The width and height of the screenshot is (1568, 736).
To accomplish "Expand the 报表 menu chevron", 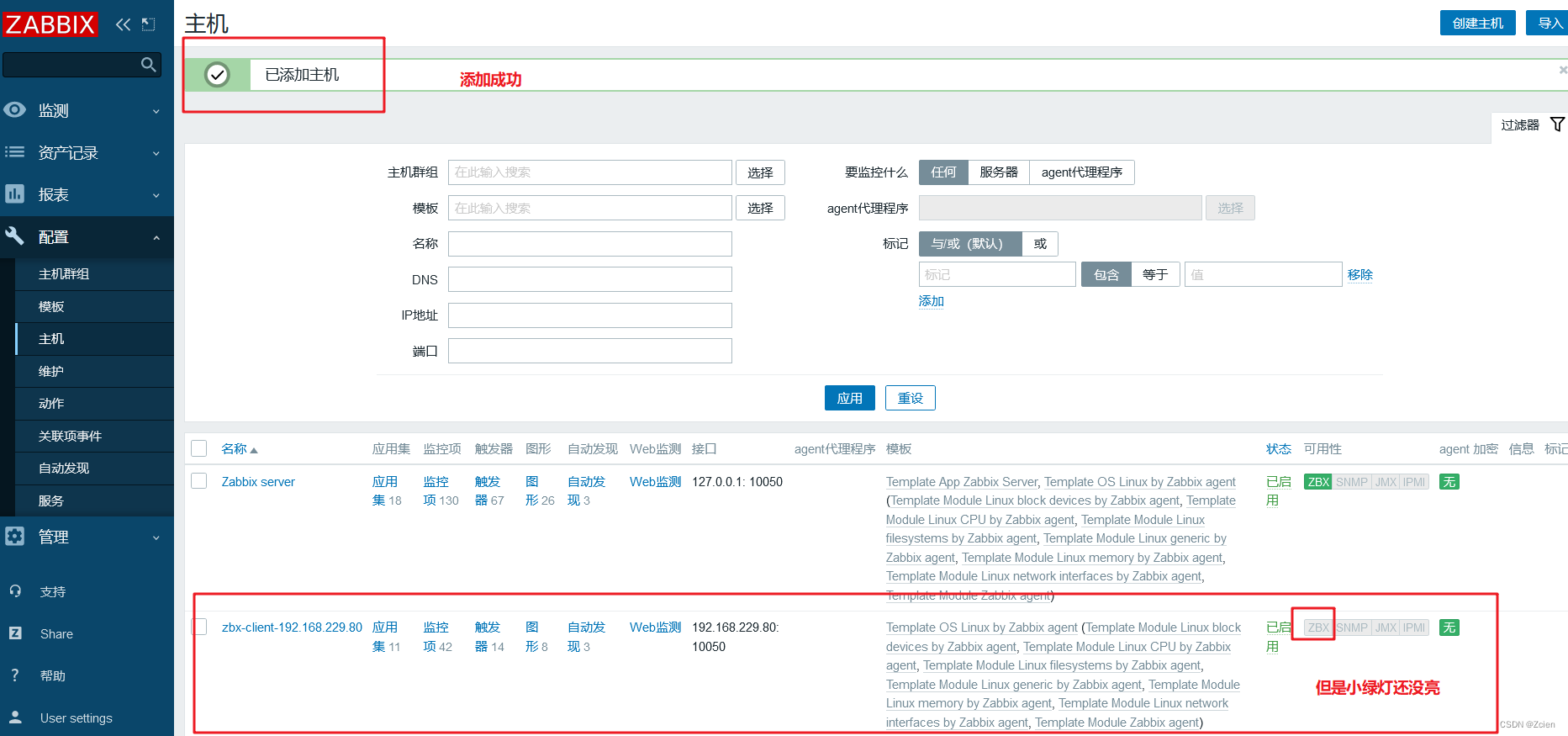I will tap(156, 195).
